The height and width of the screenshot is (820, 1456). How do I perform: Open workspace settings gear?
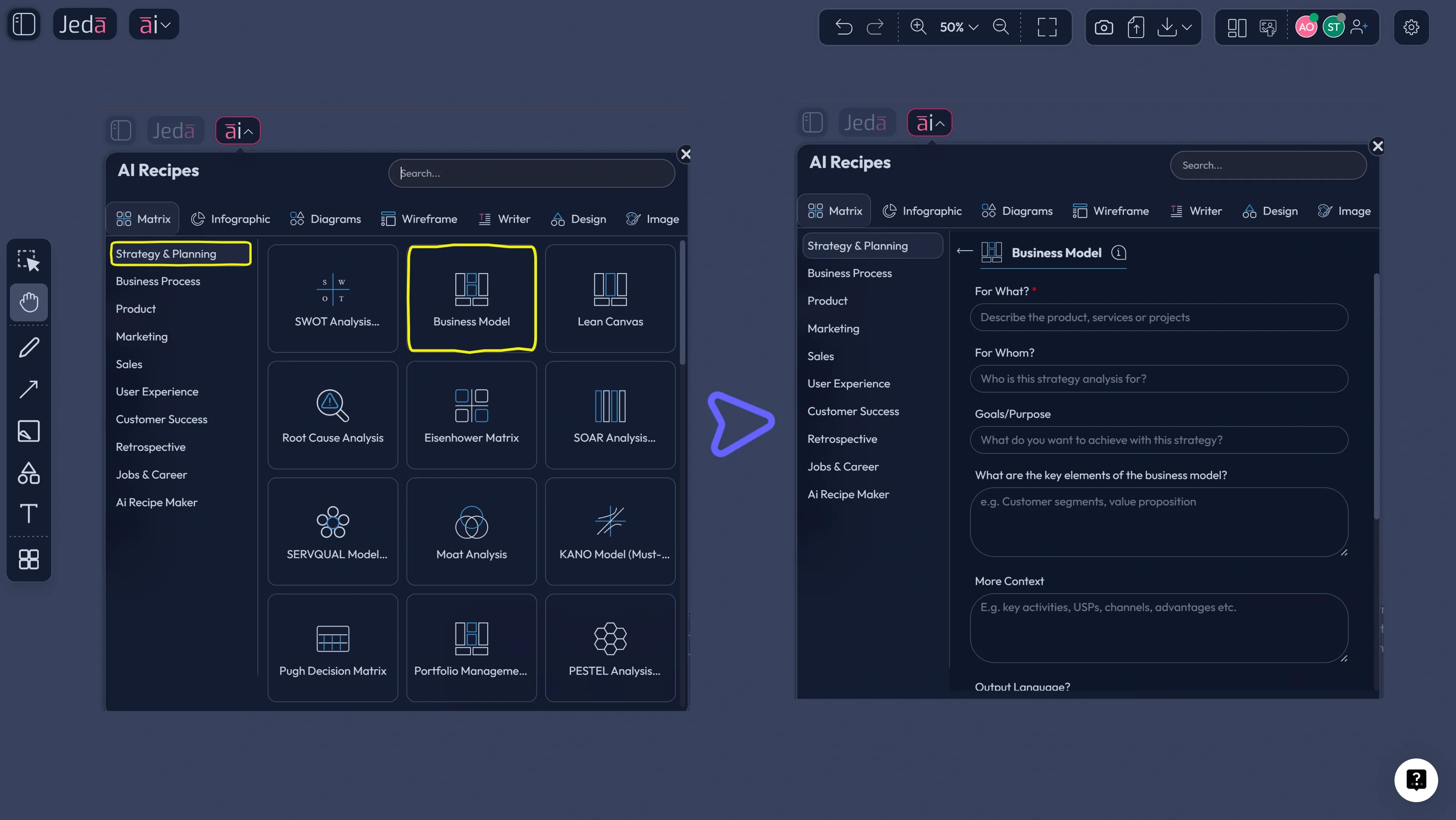tap(1411, 27)
